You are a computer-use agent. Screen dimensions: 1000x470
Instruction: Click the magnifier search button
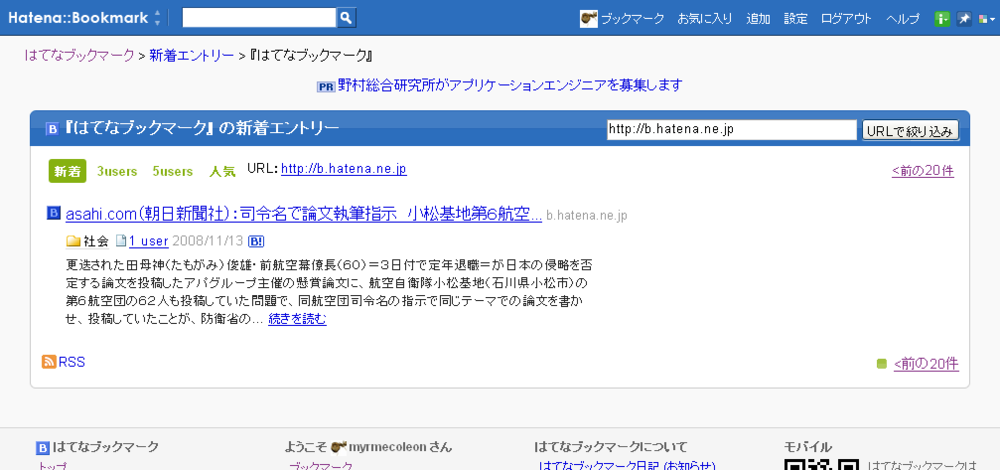pyautogui.click(x=346, y=18)
